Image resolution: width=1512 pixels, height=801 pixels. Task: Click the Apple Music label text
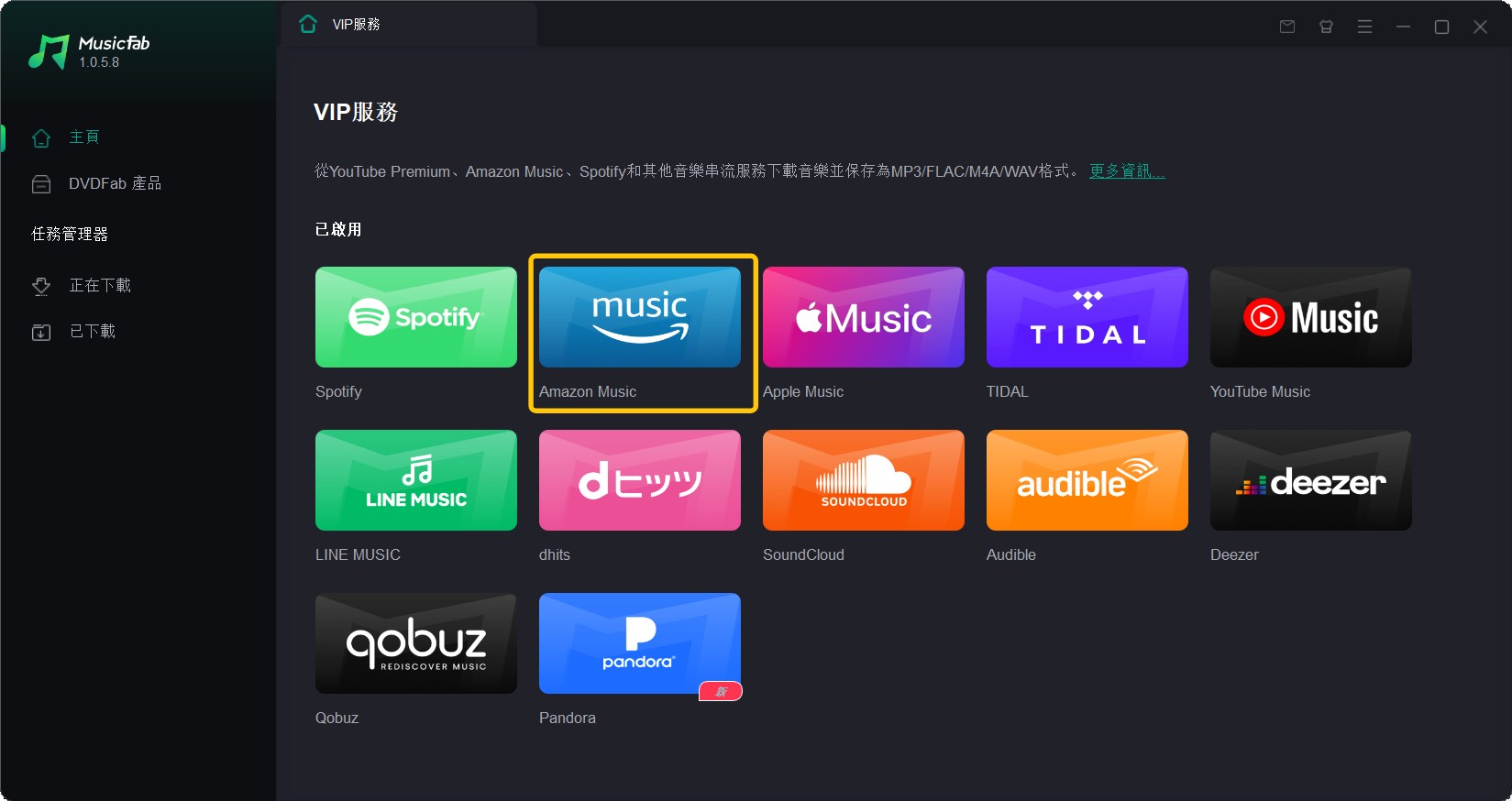[803, 391]
